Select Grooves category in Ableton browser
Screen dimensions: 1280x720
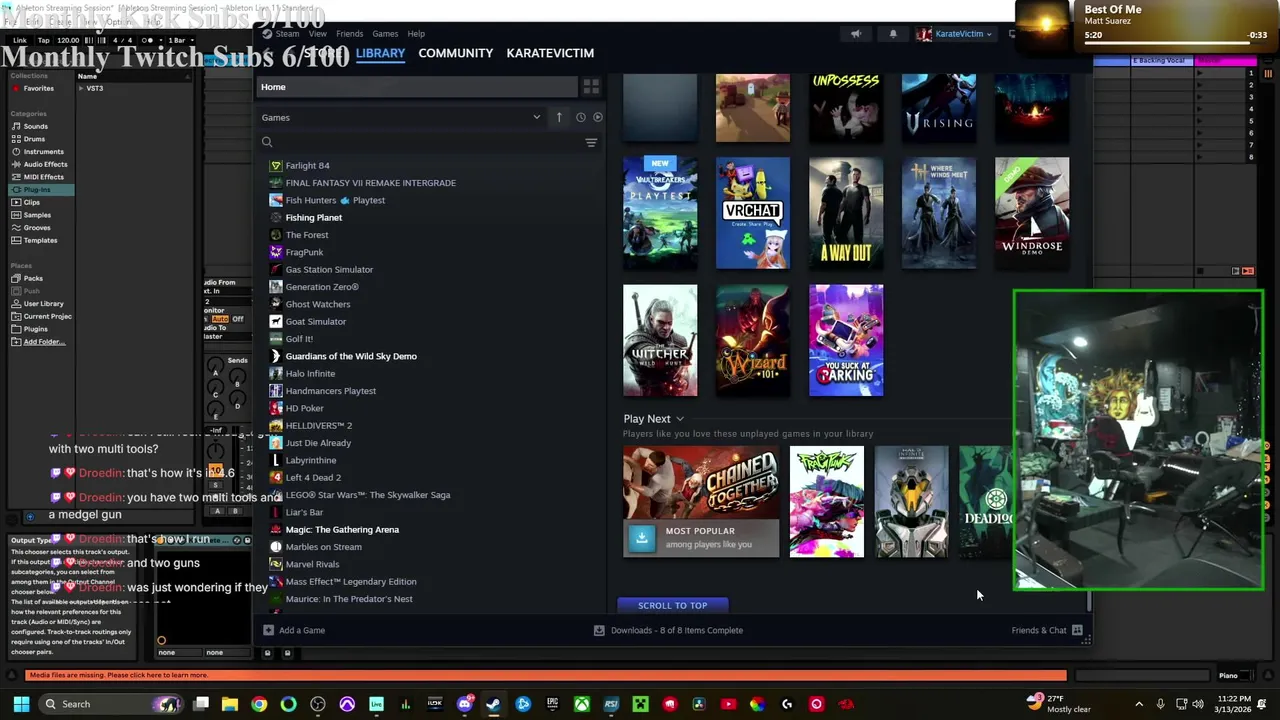(37, 228)
